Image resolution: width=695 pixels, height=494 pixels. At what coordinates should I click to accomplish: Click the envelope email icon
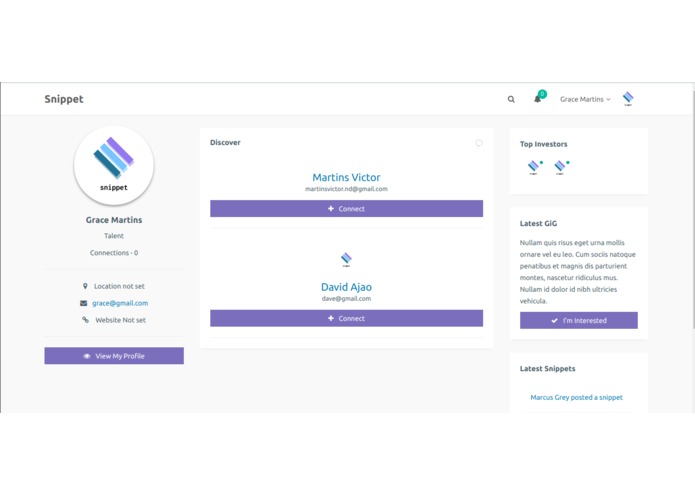coord(83,303)
